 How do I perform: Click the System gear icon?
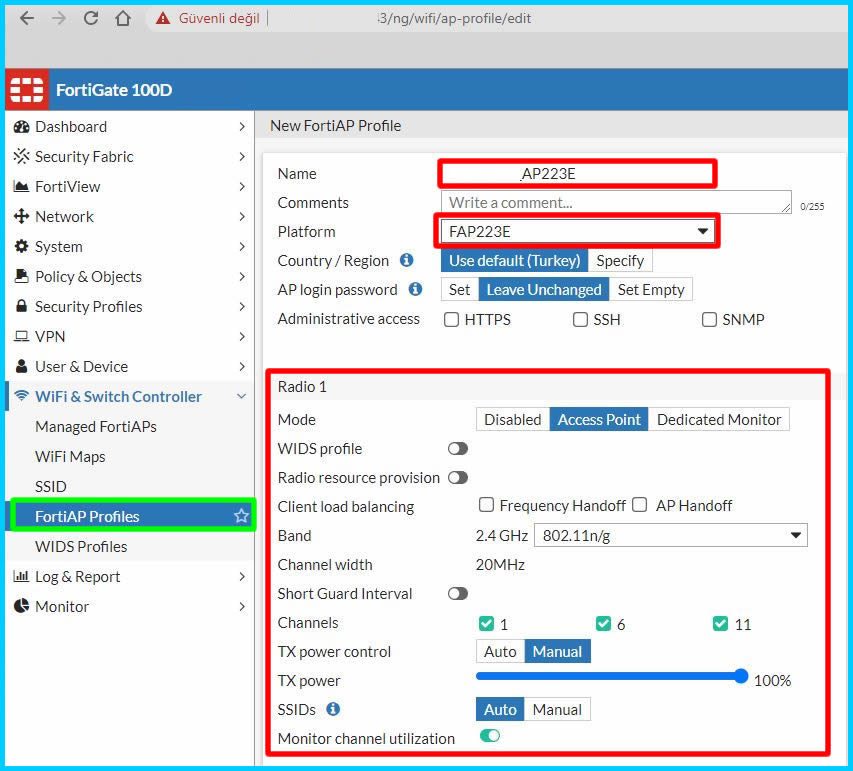(x=22, y=246)
